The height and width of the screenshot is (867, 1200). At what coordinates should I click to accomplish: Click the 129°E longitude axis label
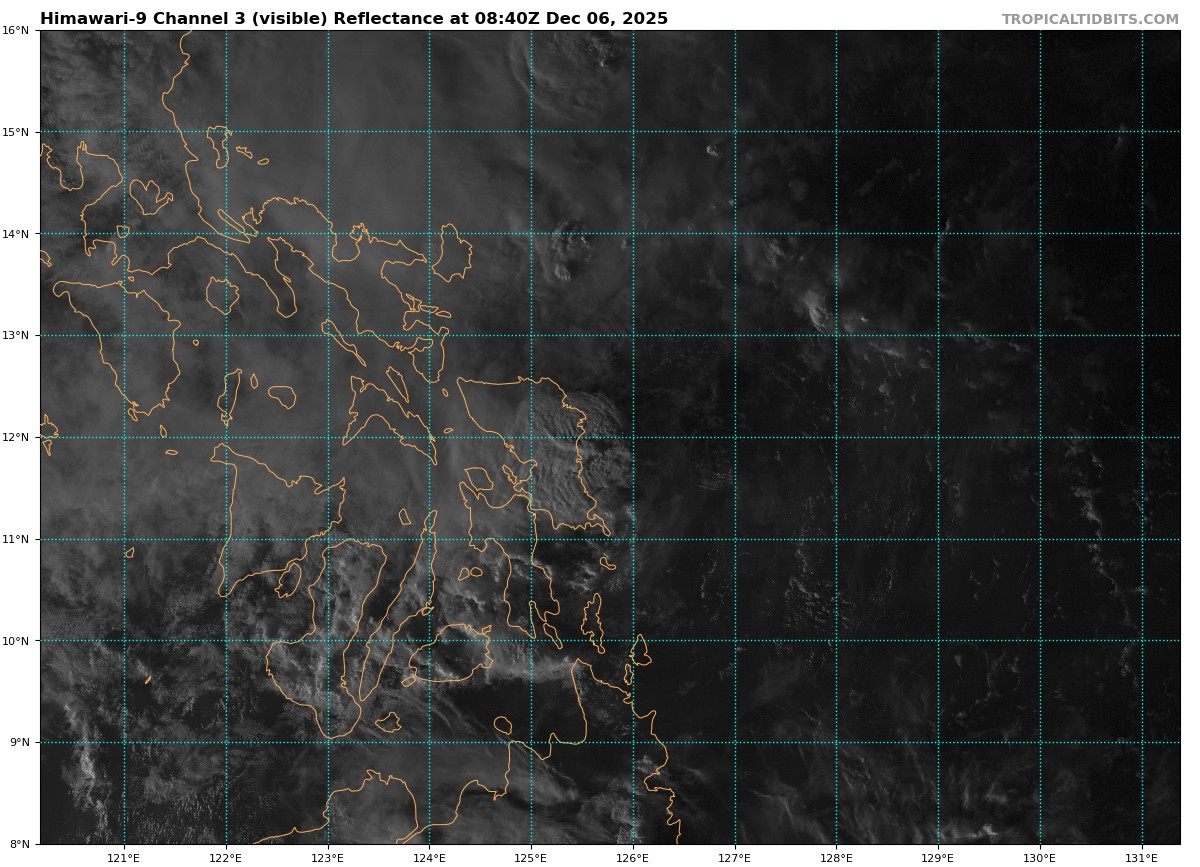[938, 858]
